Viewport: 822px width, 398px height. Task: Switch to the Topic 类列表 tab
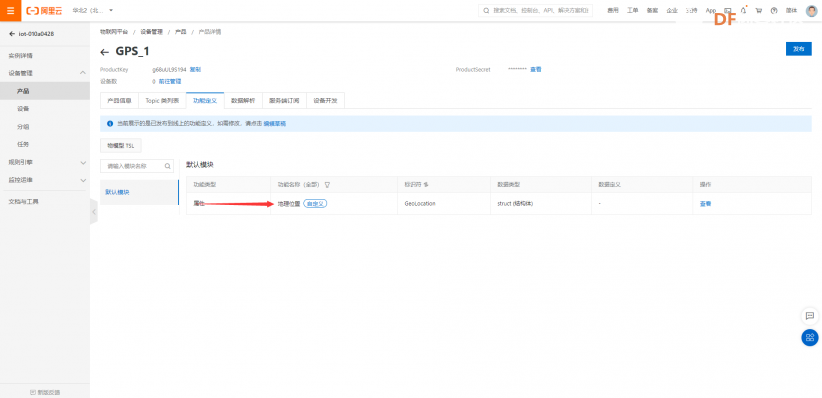coord(162,100)
